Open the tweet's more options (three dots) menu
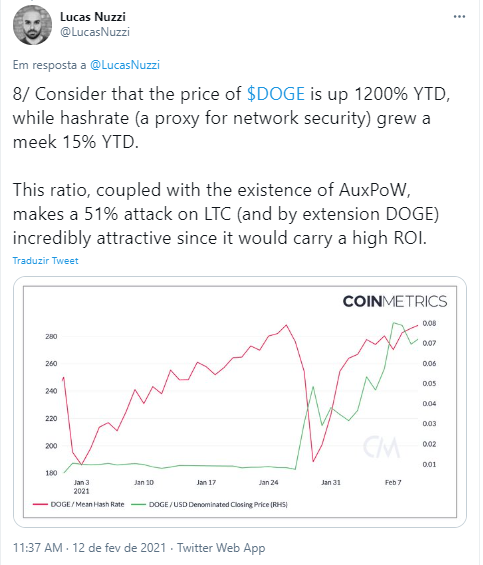 pyautogui.click(x=459, y=17)
